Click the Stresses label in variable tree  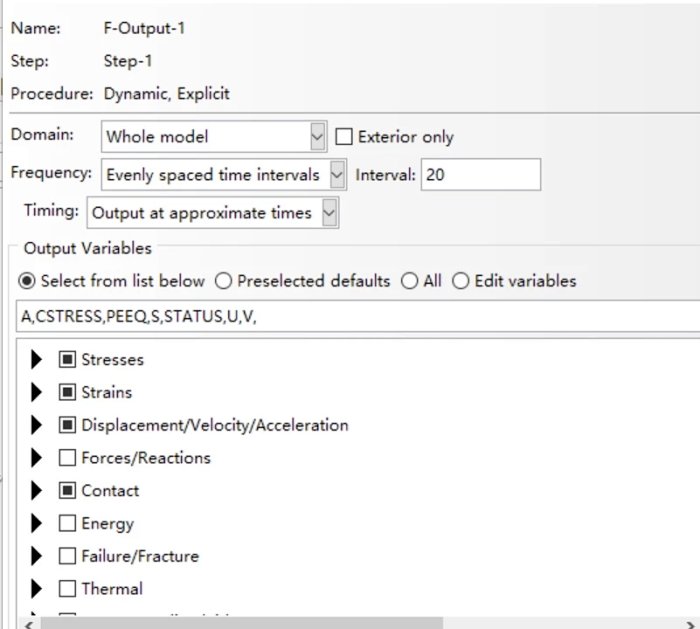coord(112,360)
